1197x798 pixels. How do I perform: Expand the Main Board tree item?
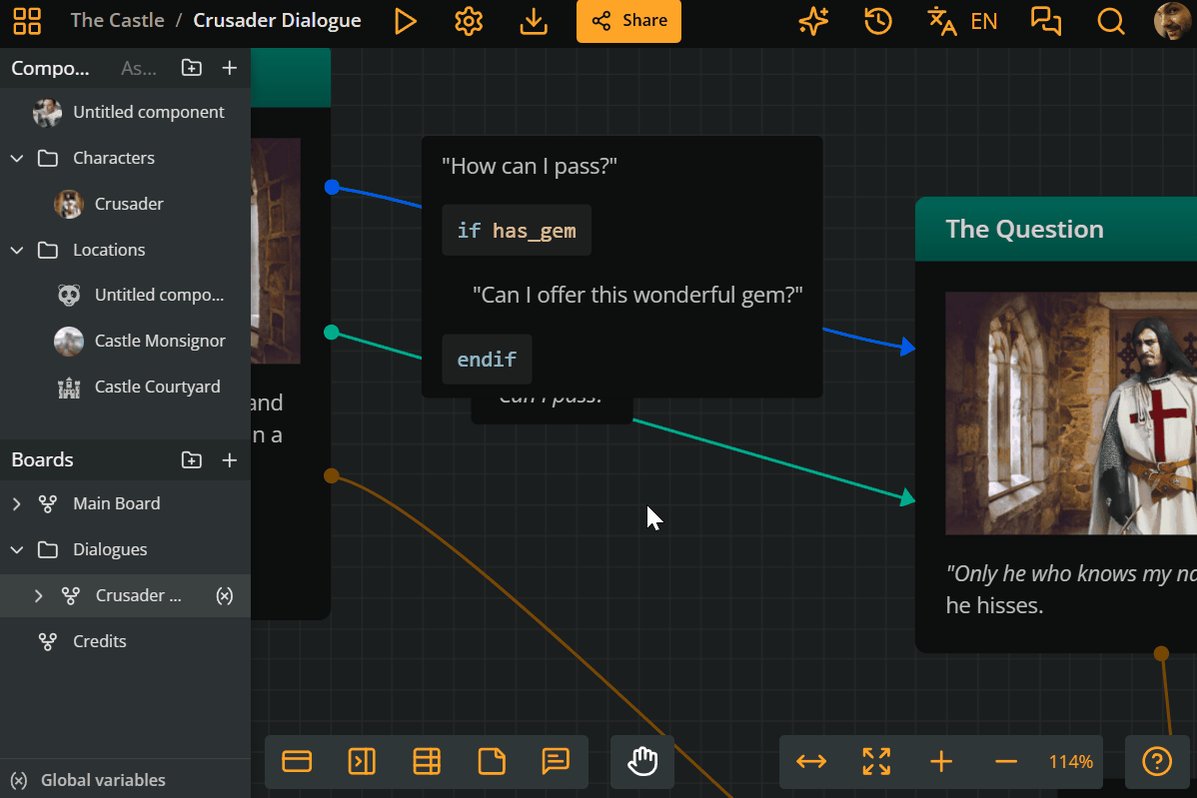click(17, 504)
